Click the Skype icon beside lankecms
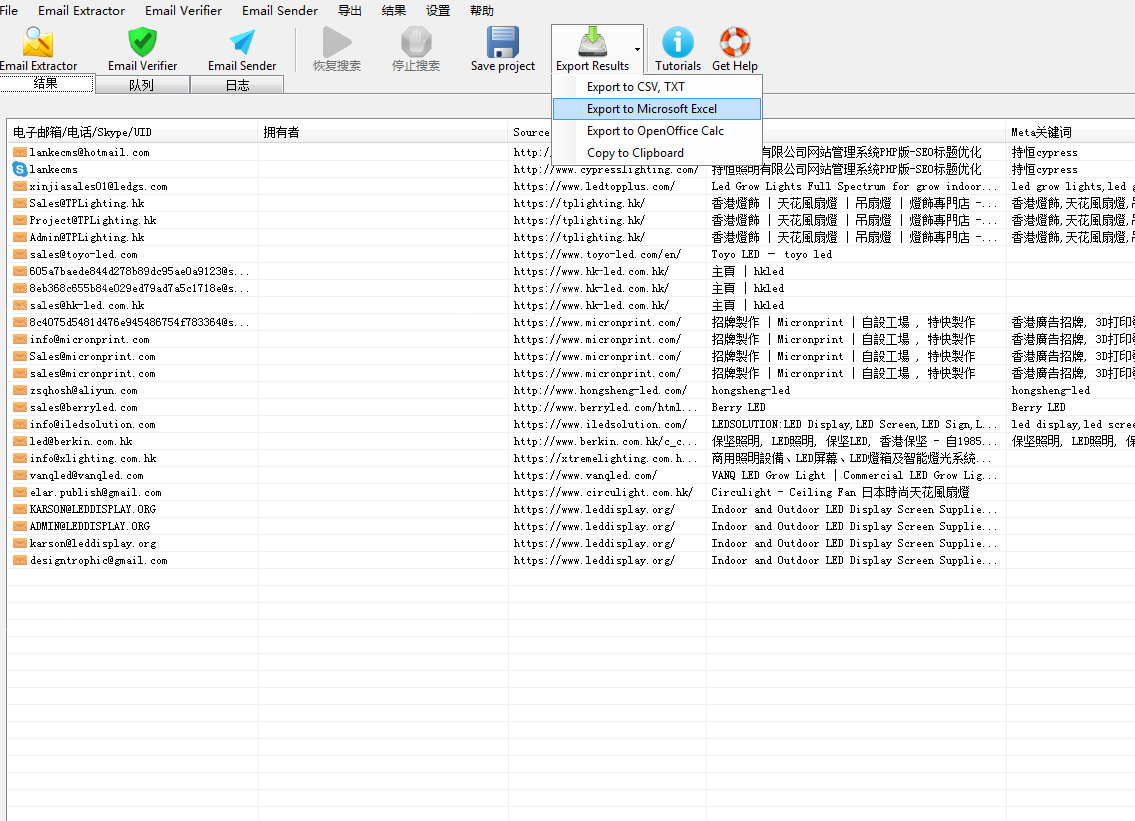Viewport: 1135px width, 821px height. [x=20, y=169]
